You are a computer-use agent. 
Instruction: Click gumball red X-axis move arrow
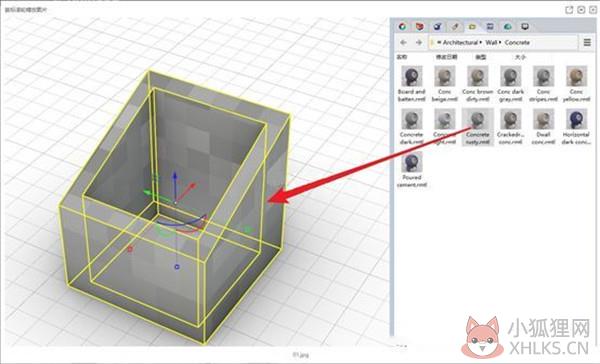[x=192, y=186]
